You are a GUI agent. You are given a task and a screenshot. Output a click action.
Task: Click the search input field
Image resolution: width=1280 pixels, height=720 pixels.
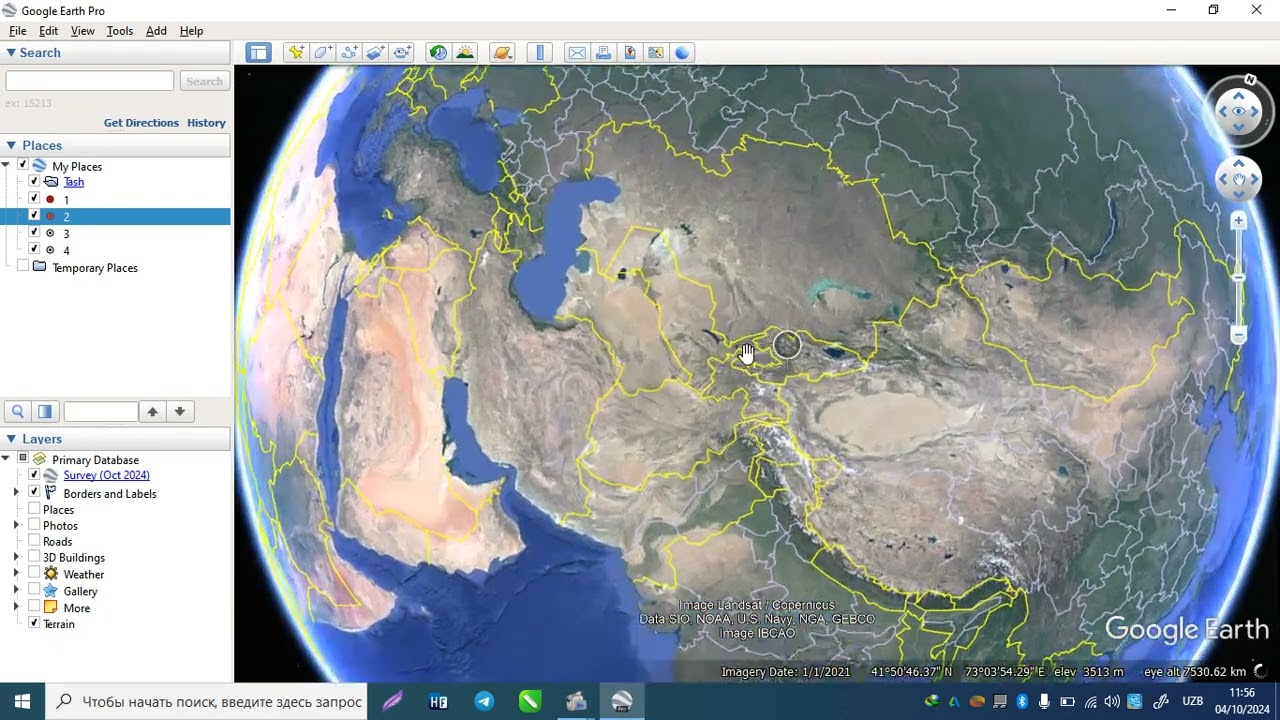[x=90, y=81]
